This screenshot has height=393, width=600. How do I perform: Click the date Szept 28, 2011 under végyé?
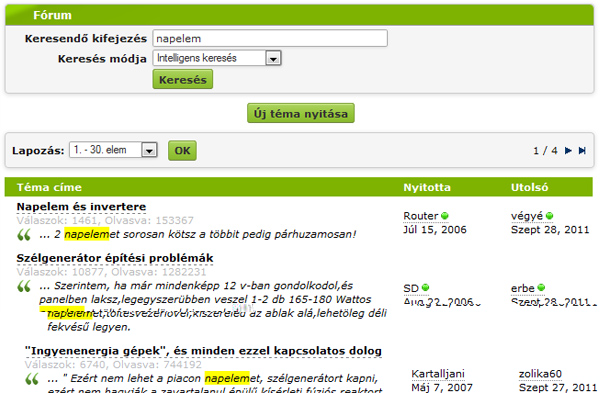[x=550, y=230]
